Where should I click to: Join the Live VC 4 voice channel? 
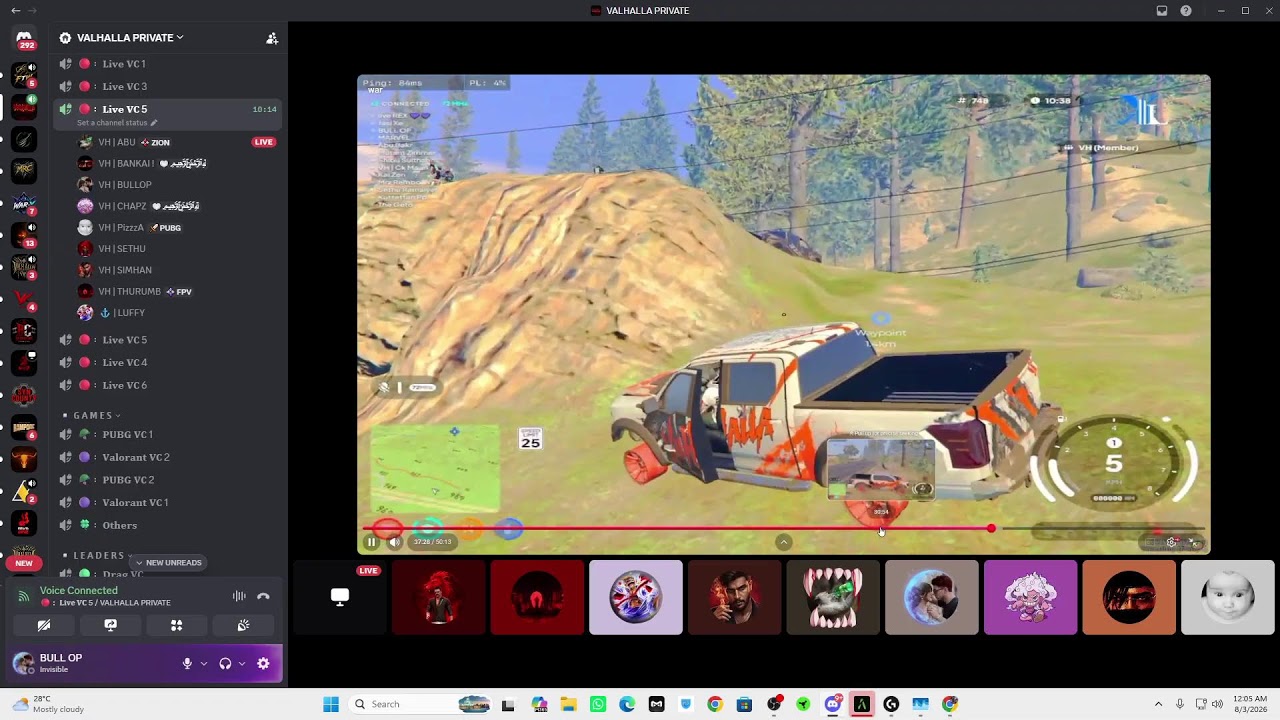click(168, 363)
